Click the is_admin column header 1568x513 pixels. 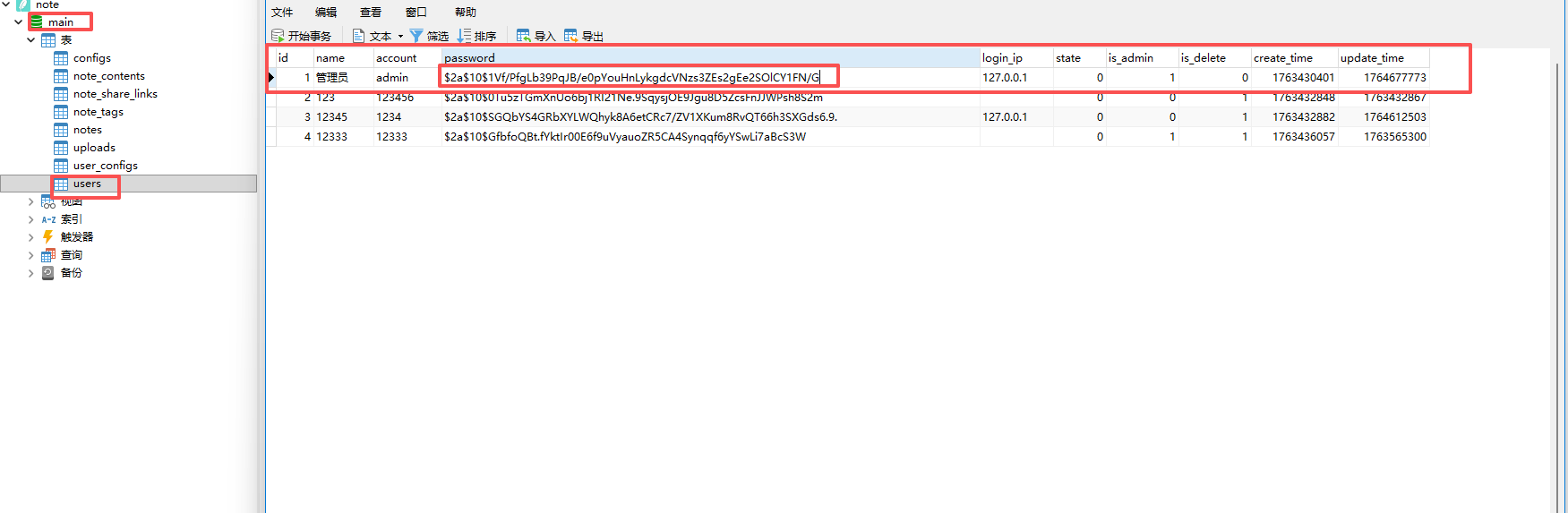click(1143, 58)
